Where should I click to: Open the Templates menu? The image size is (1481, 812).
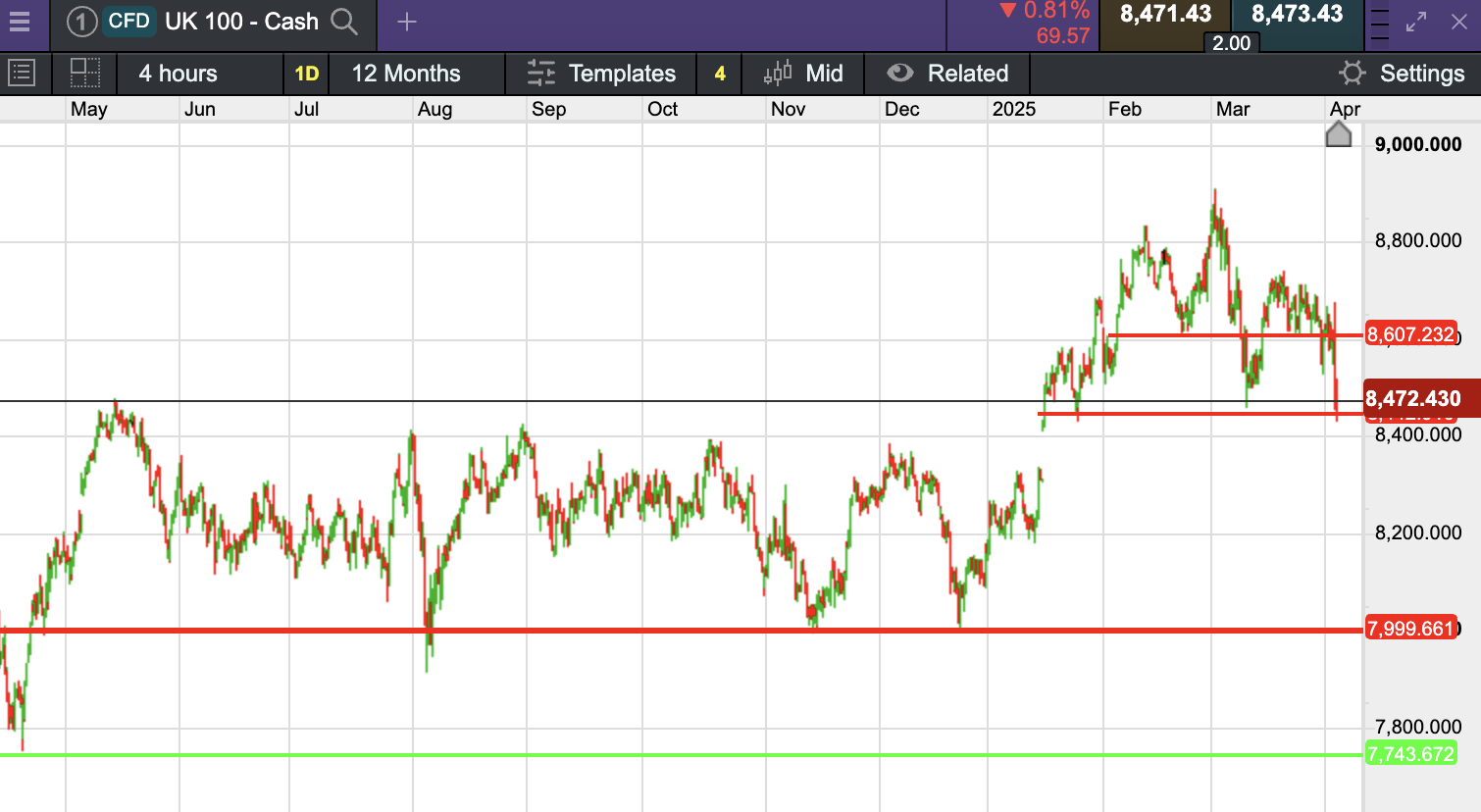click(x=601, y=74)
